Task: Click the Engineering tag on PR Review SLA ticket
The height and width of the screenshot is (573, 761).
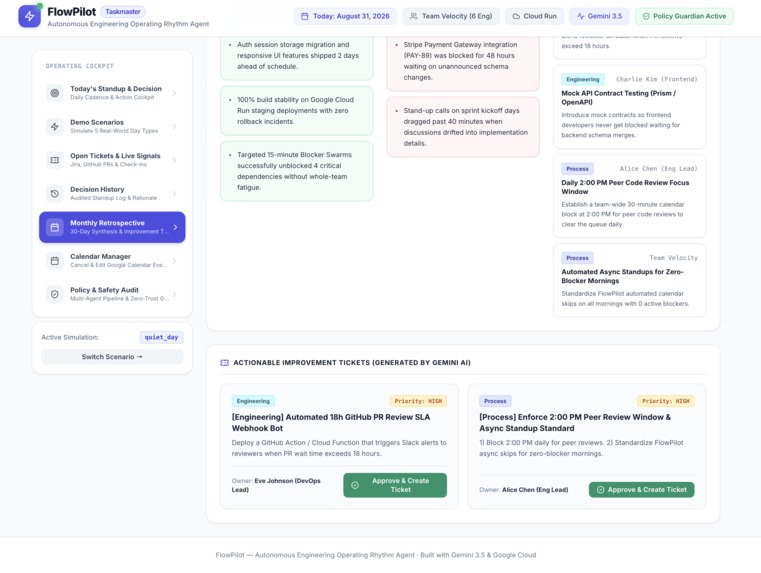Action: click(x=253, y=401)
